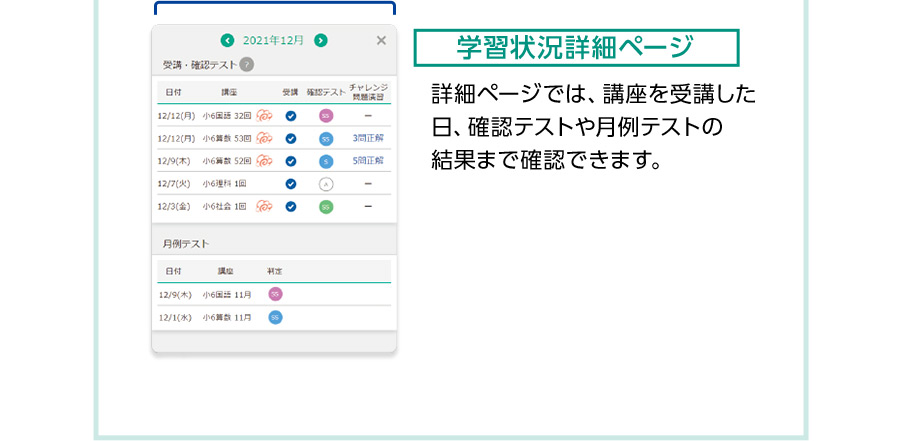900x441 pixels.
Task: Click the pink SS badge for 小6国語 11月 monthly test
Action: (x=276, y=294)
